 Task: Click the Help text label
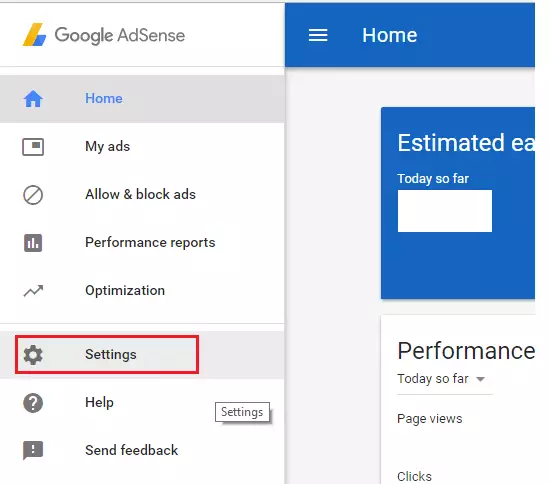coord(99,402)
